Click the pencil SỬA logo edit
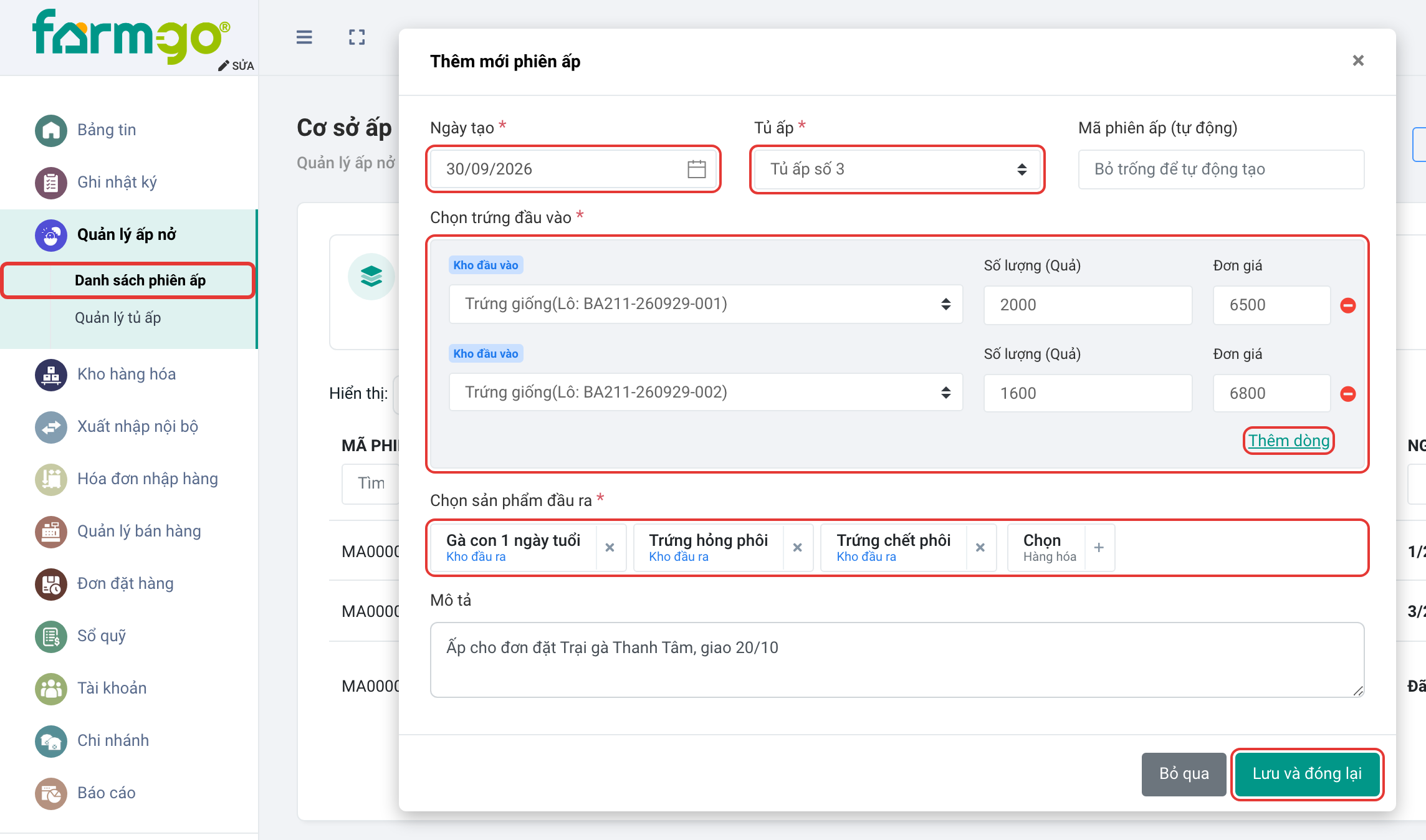Screen dimensions: 1426x840 point(236,65)
